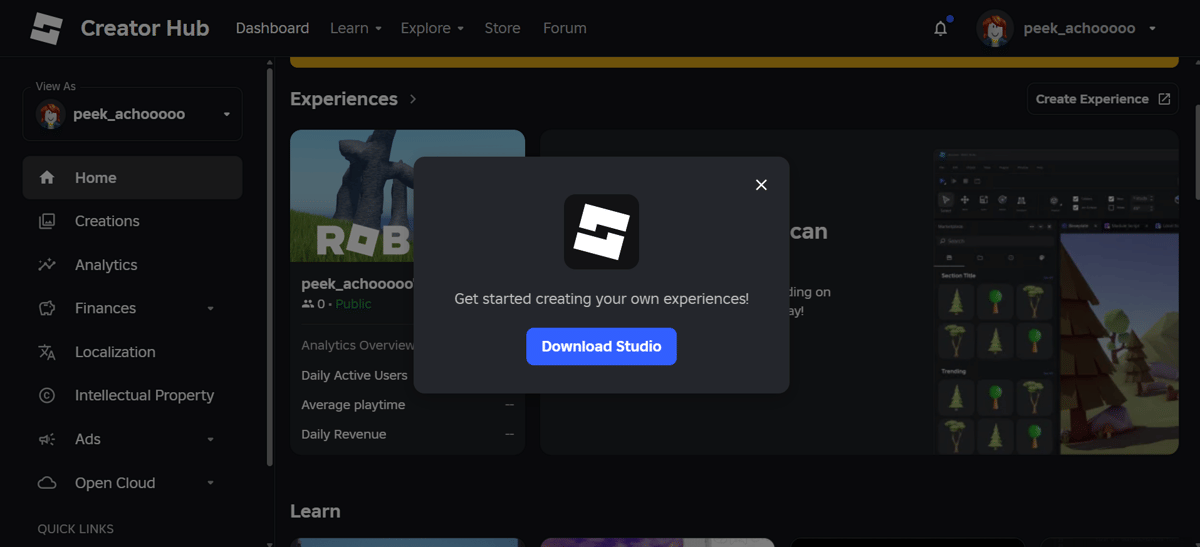Select Creations in the sidebar
Image resolution: width=1200 pixels, height=547 pixels.
tap(133, 221)
